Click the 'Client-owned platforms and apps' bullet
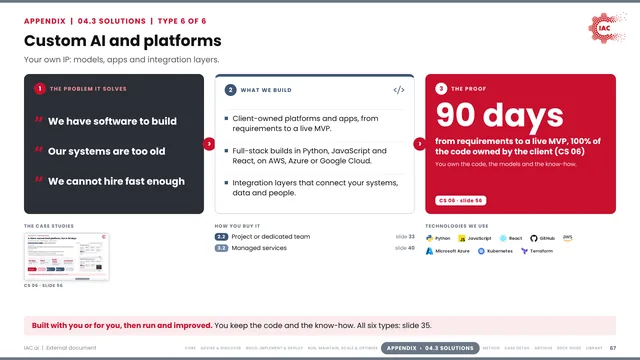Viewport: 640px width, 360px height. (x=305, y=123)
